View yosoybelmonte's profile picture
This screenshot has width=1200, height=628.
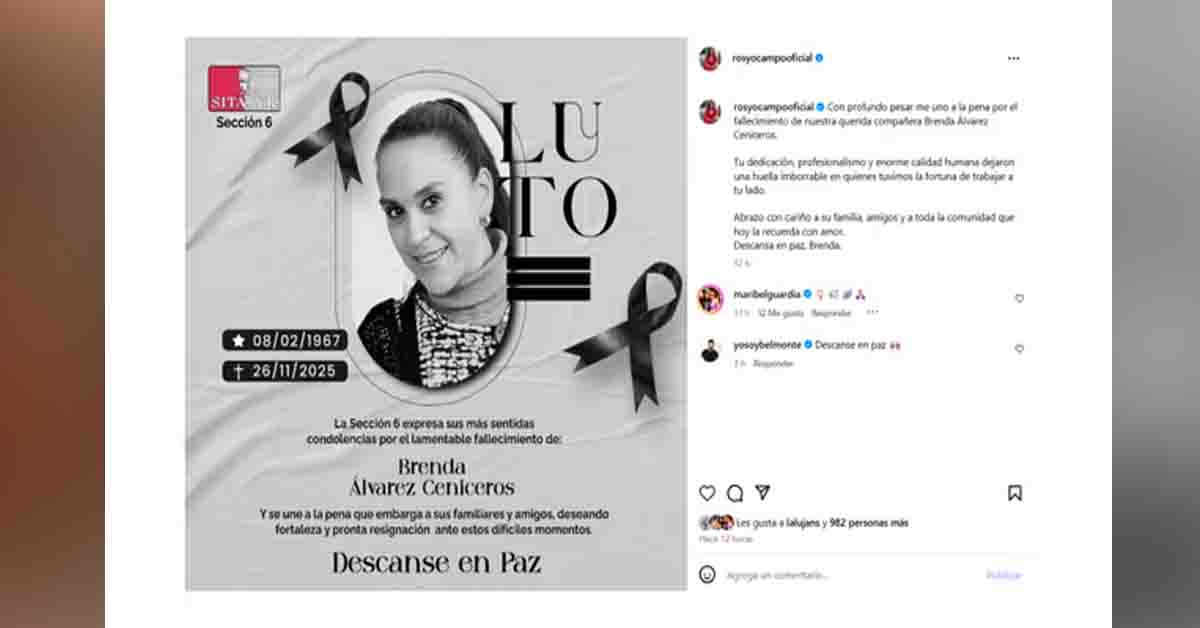pyautogui.click(x=710, y=350)
